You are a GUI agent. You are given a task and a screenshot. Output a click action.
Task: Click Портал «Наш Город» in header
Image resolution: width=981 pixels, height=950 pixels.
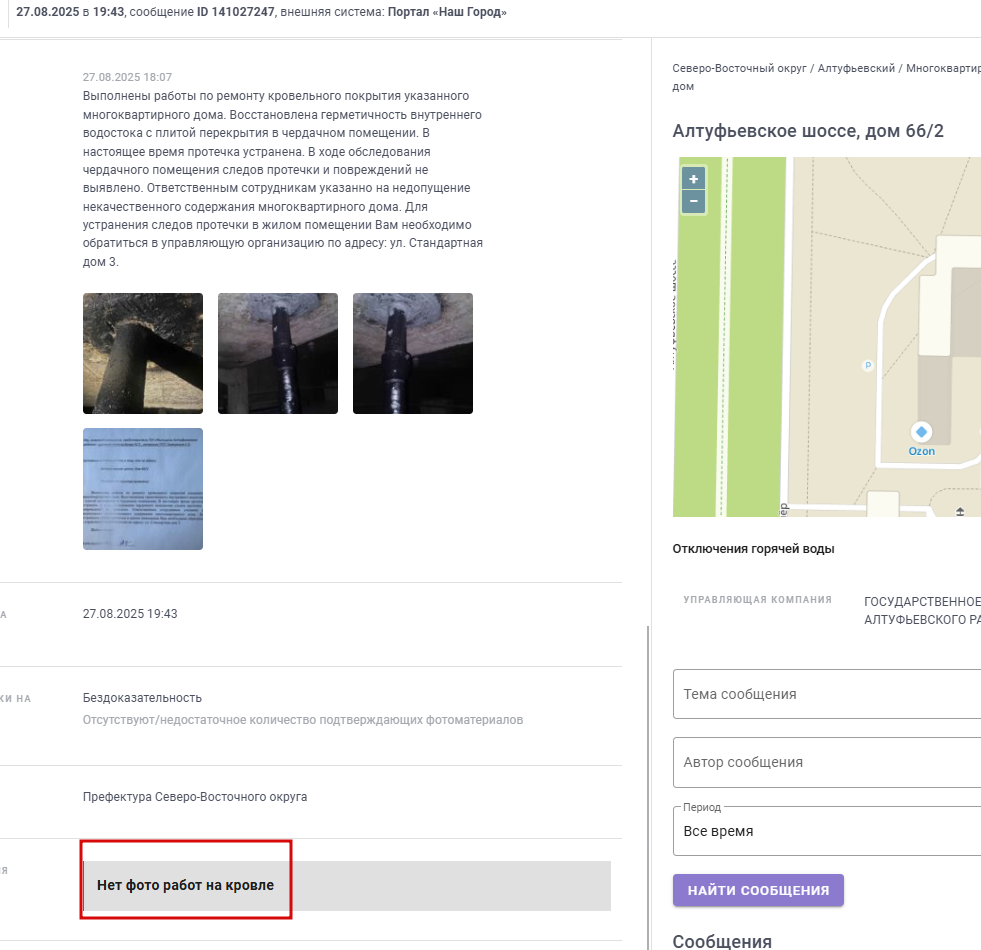(447, 12)
